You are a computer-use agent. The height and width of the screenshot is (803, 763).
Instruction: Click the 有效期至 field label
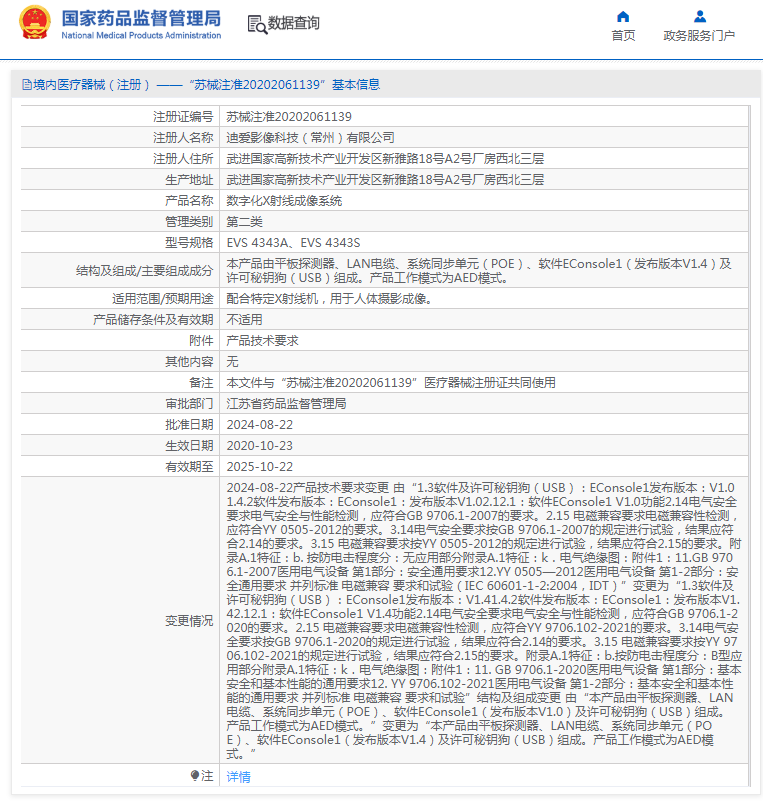click(x=189, y=467)
